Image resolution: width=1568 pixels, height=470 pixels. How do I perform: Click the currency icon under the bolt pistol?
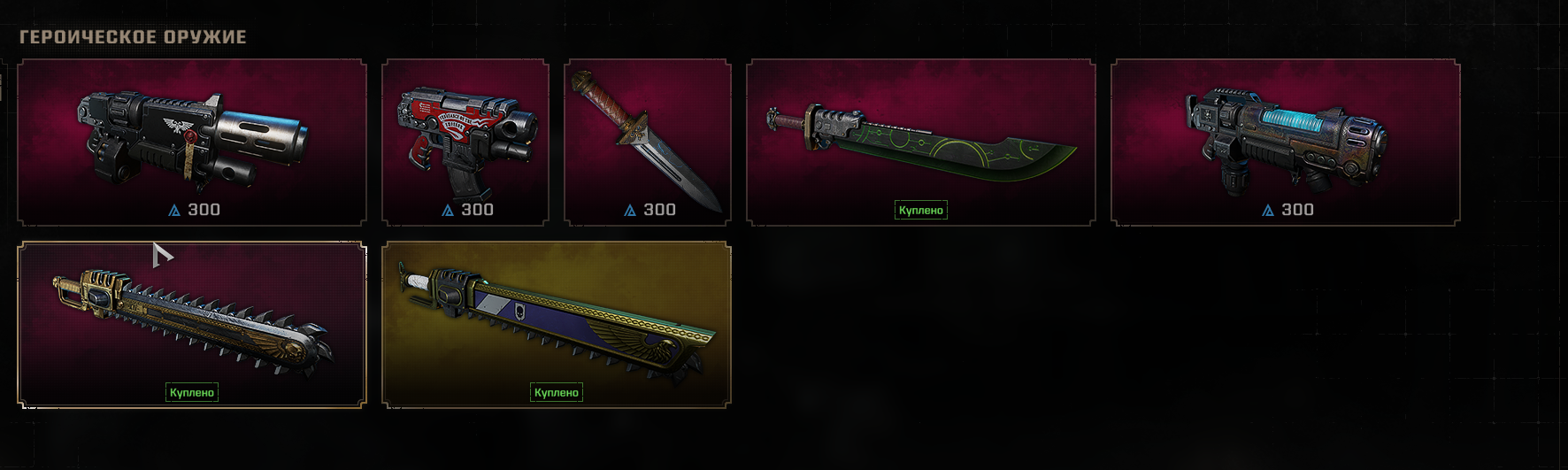tap(174, 211)
